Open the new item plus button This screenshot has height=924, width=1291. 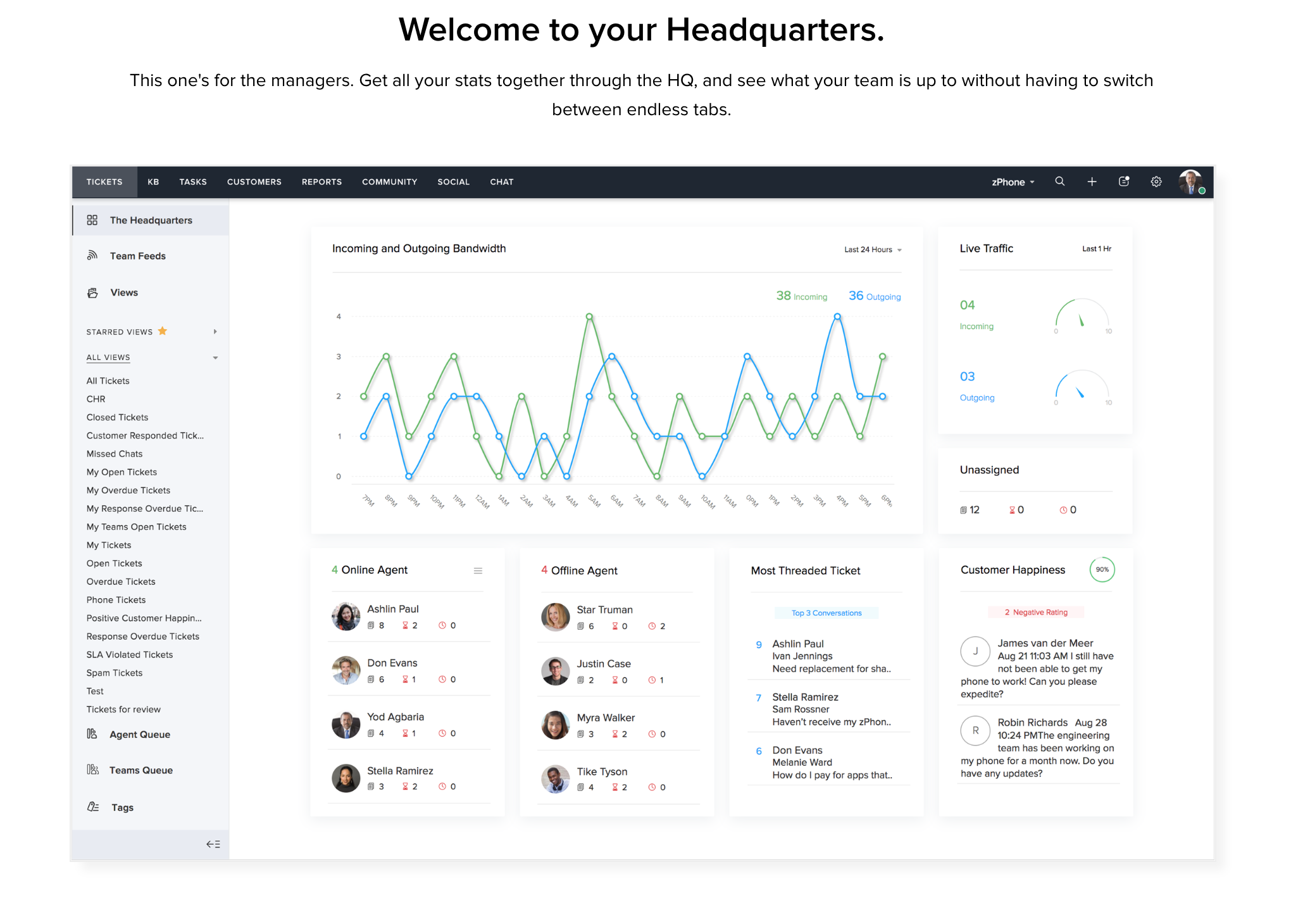coord(1090,181)
